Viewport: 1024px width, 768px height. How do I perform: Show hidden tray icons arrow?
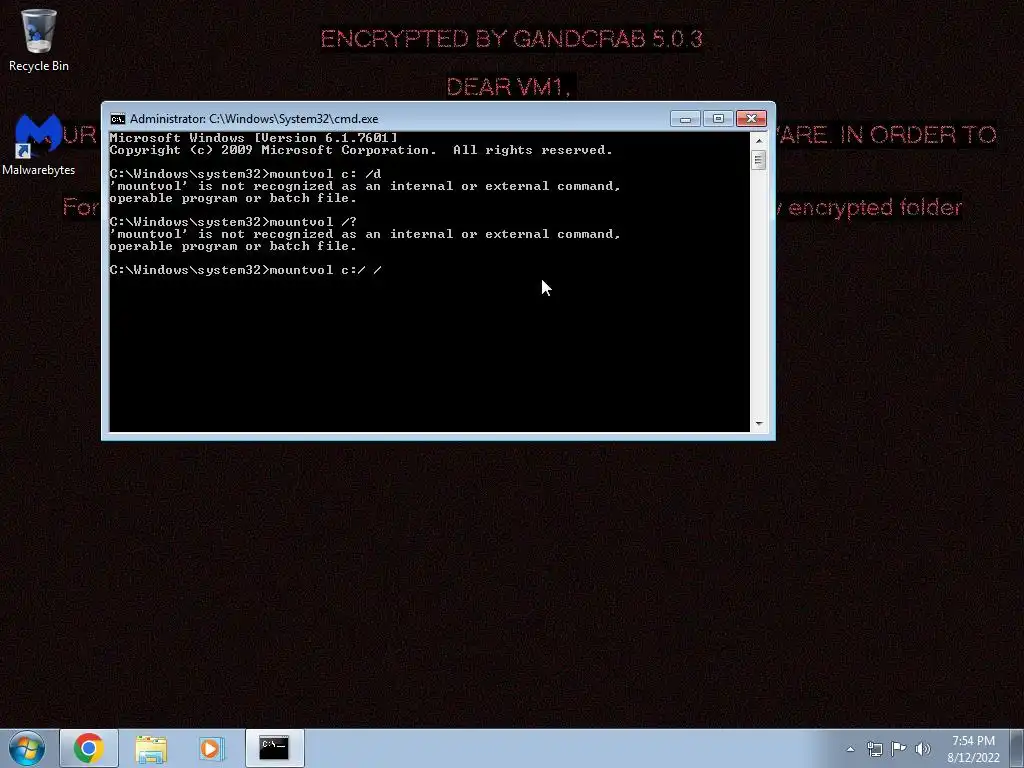point(850,749)
